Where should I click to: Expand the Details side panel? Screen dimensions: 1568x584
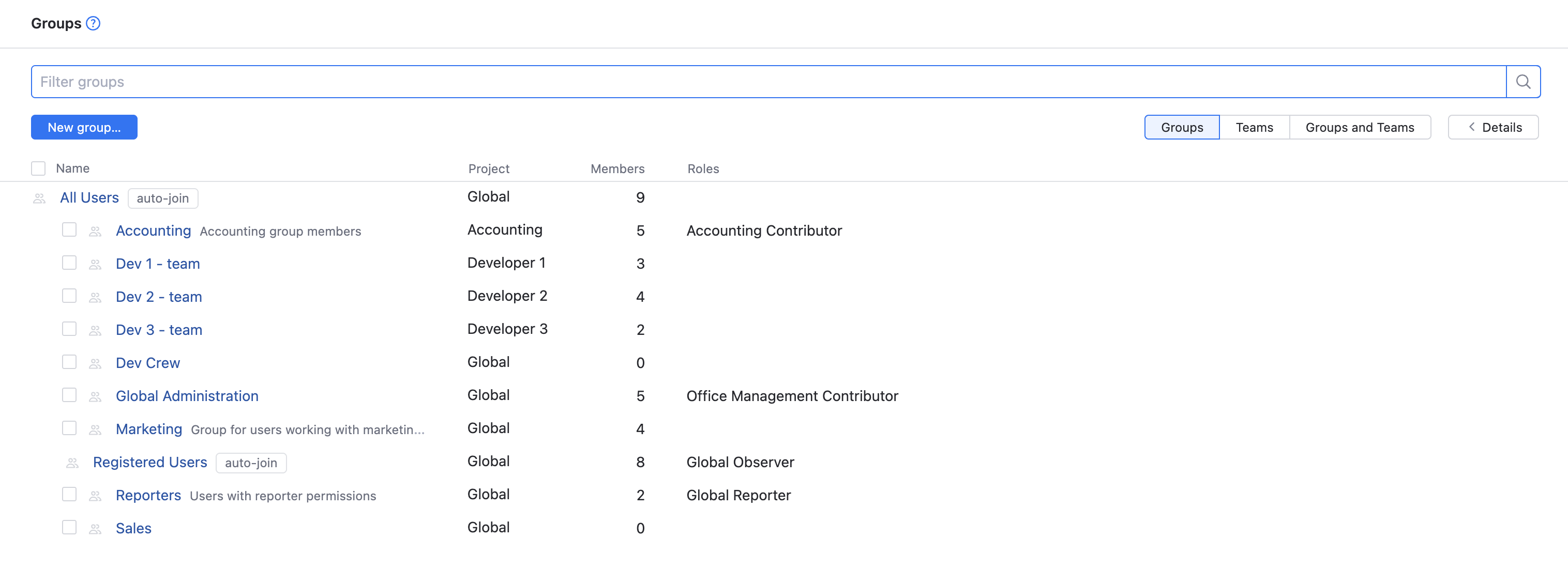pos(1493,127)
